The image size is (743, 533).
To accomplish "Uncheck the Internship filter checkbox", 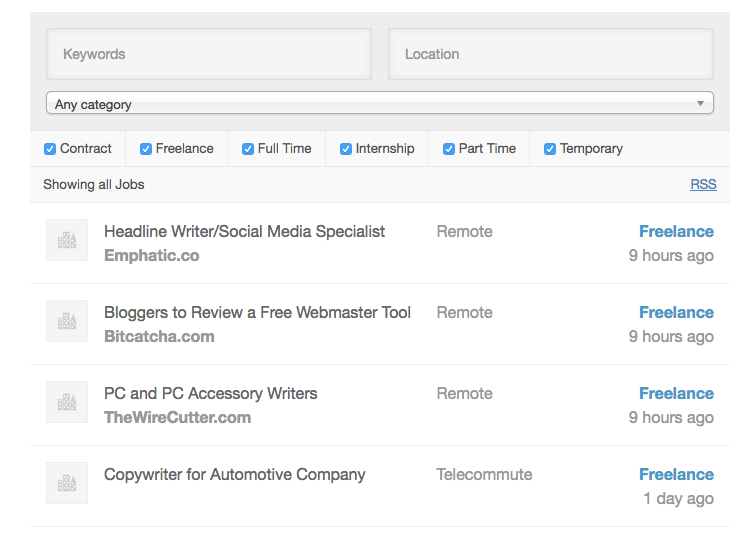I will pyautogui.click(x=346, y=149).
